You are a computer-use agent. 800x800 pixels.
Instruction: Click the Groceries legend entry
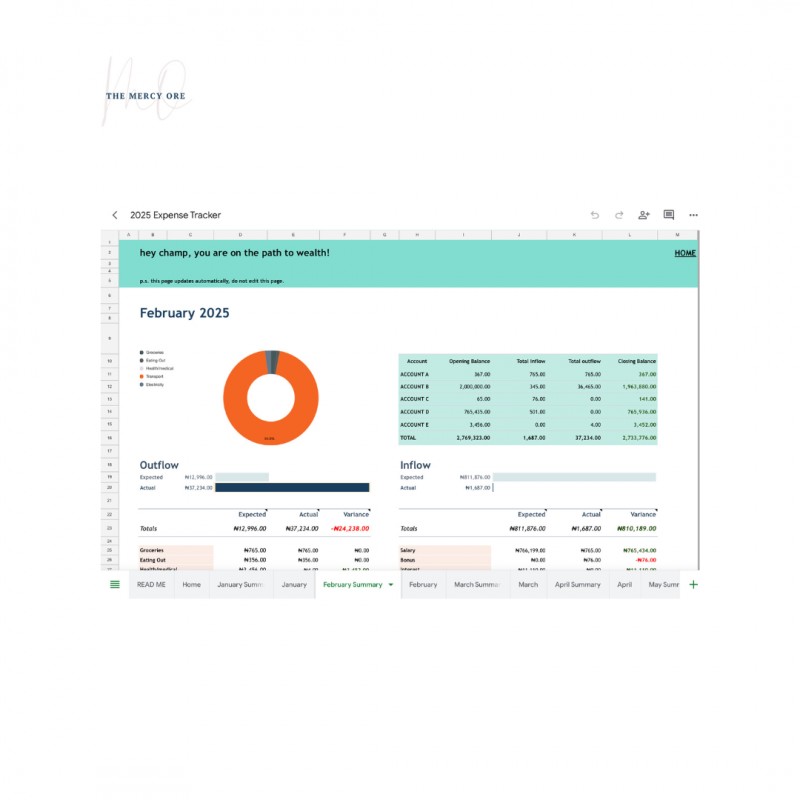152,352
